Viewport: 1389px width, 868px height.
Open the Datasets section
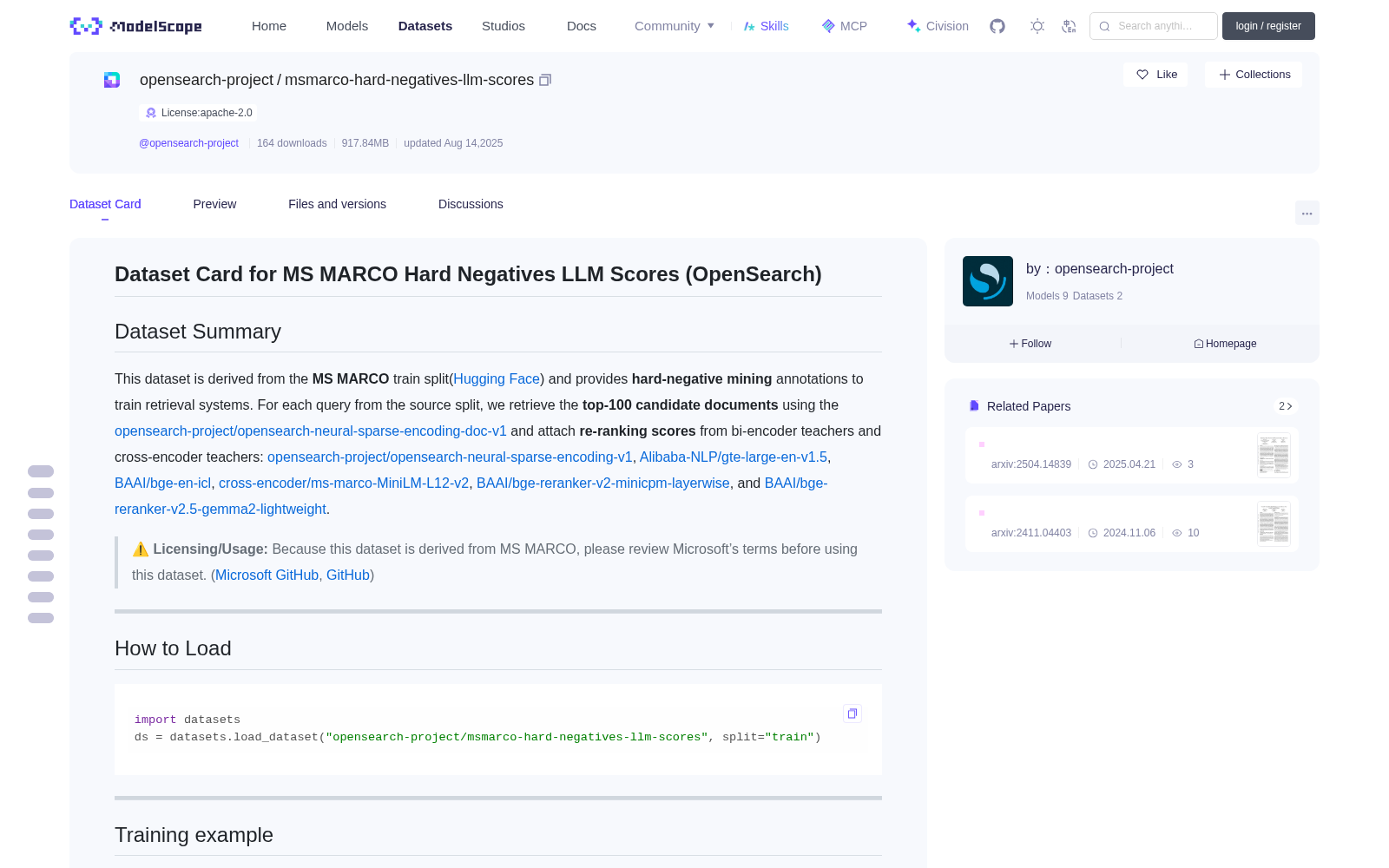(x=425, y=26)
